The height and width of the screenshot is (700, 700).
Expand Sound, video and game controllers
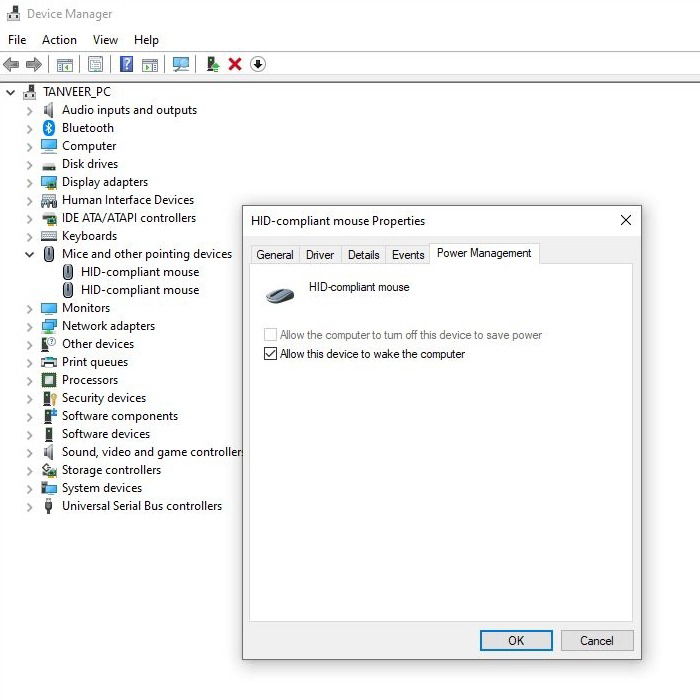(29, 453)
